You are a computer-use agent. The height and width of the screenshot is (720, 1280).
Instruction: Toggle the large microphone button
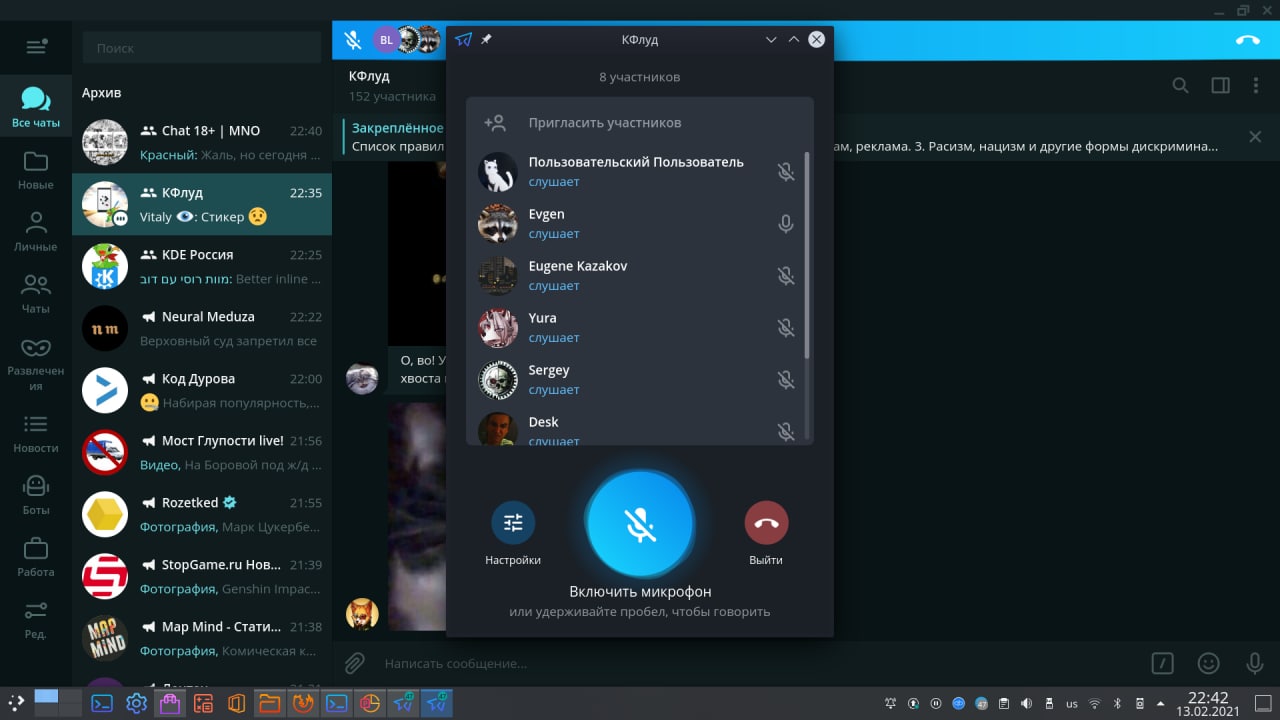tap(640, 524)
